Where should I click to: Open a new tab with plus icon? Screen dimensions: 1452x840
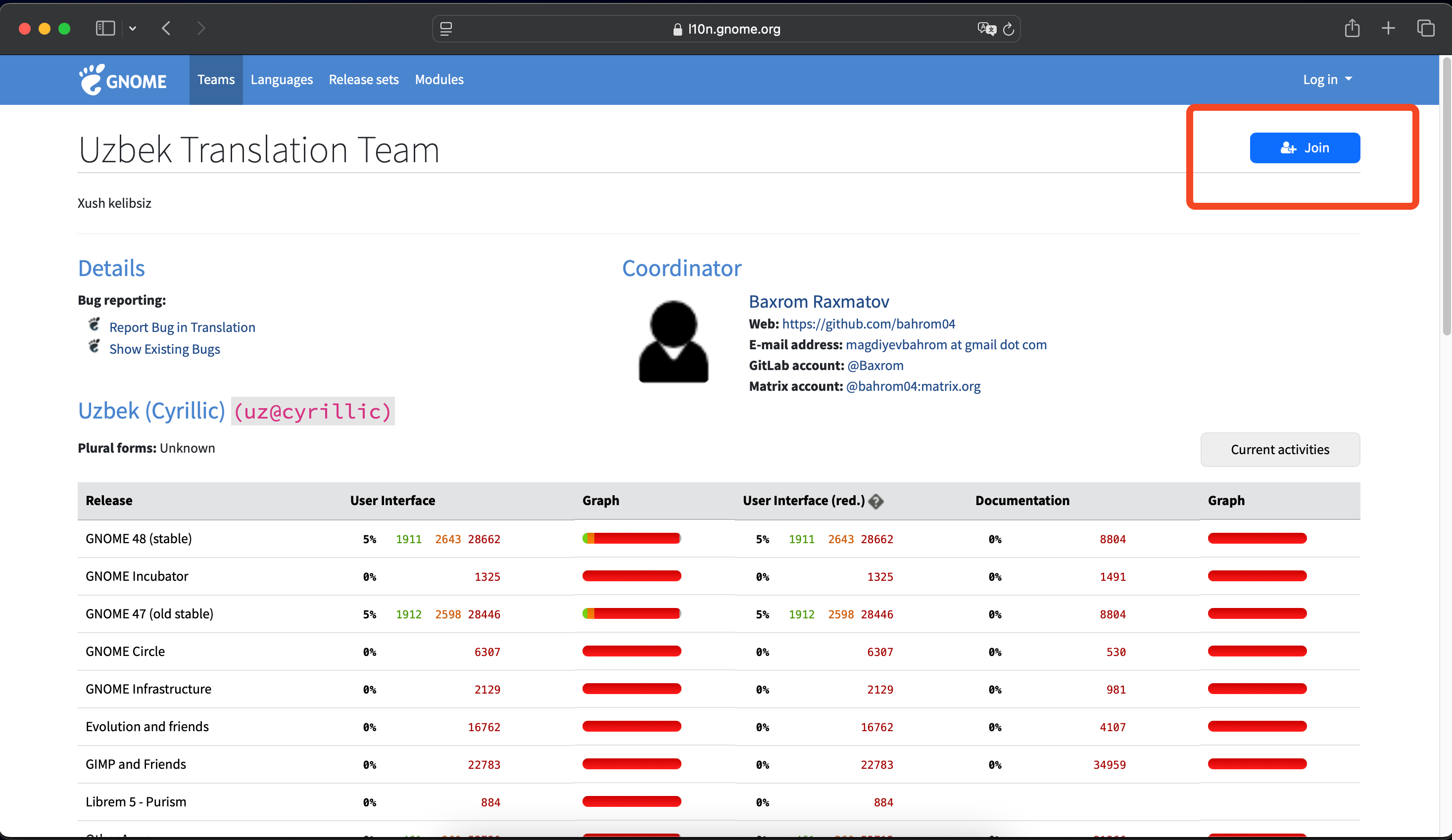[x=1388, y=28]
